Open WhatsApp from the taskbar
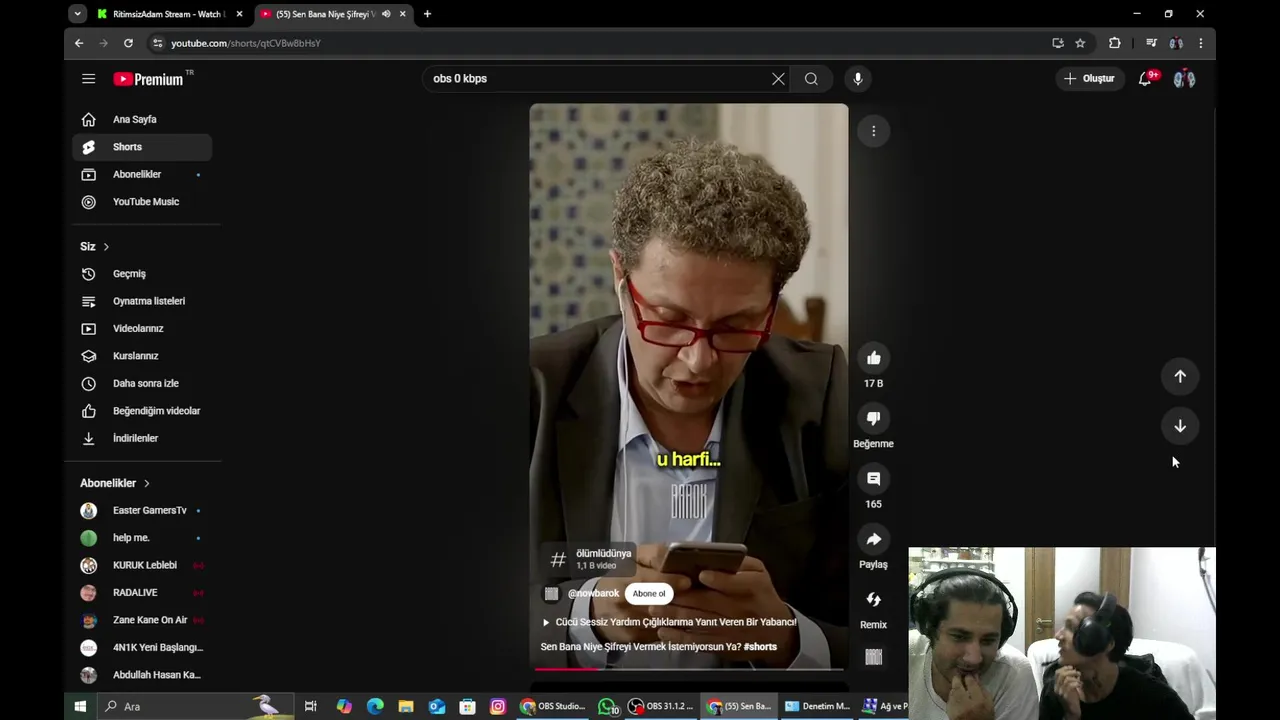 pyautogui.click(x=608, y=706)
